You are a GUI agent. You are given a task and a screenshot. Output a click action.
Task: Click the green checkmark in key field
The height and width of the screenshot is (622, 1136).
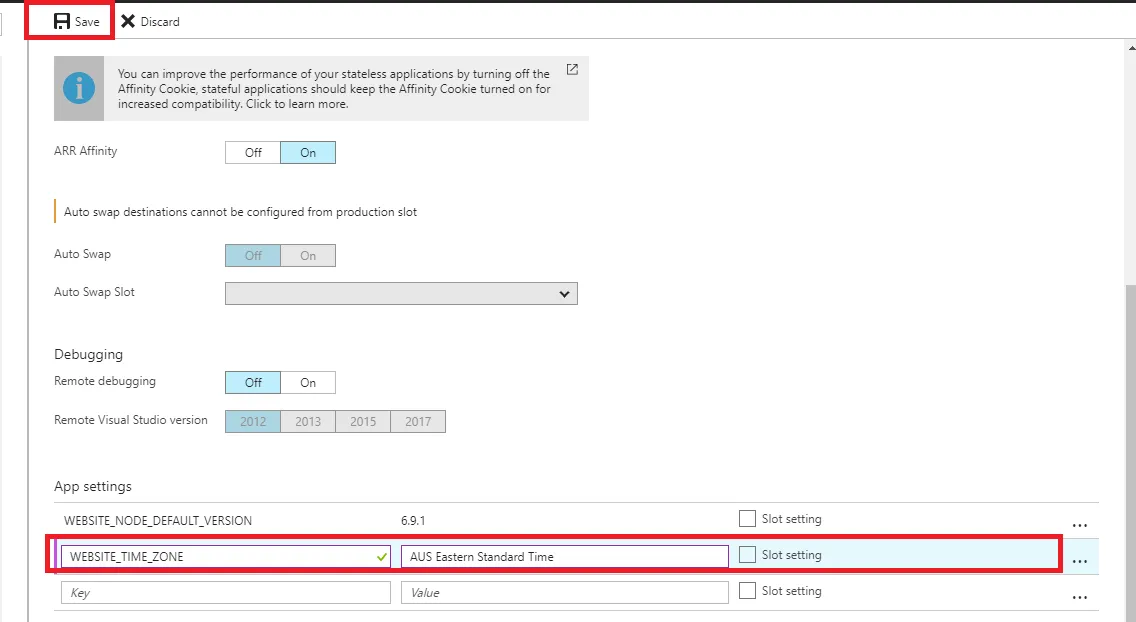[382, 557]
